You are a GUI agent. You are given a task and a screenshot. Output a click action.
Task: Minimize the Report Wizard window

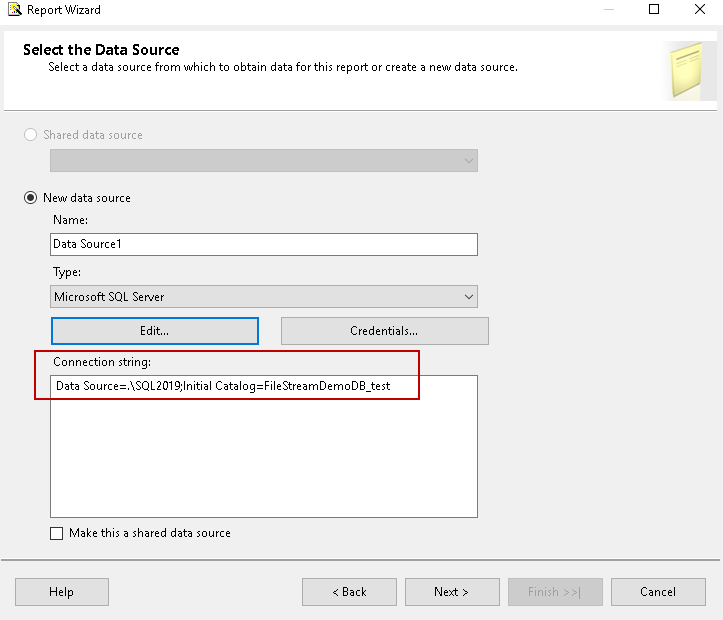609,10
